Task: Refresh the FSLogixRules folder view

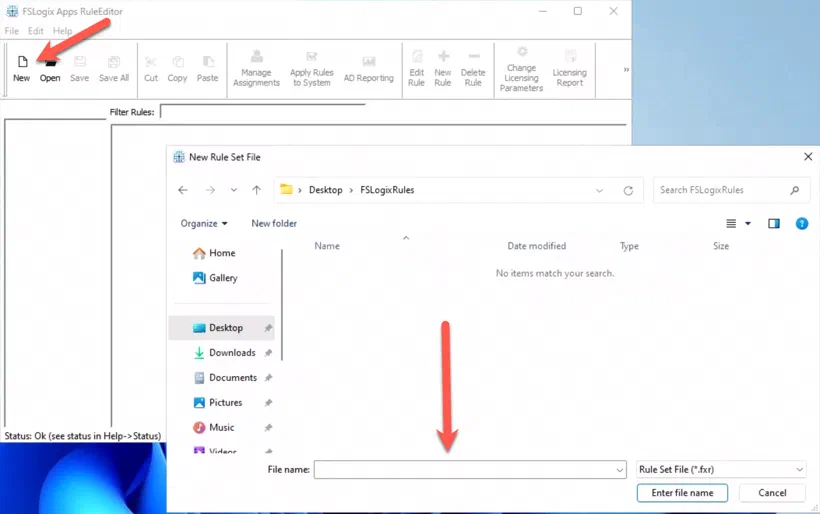Action: pos(628,190)
